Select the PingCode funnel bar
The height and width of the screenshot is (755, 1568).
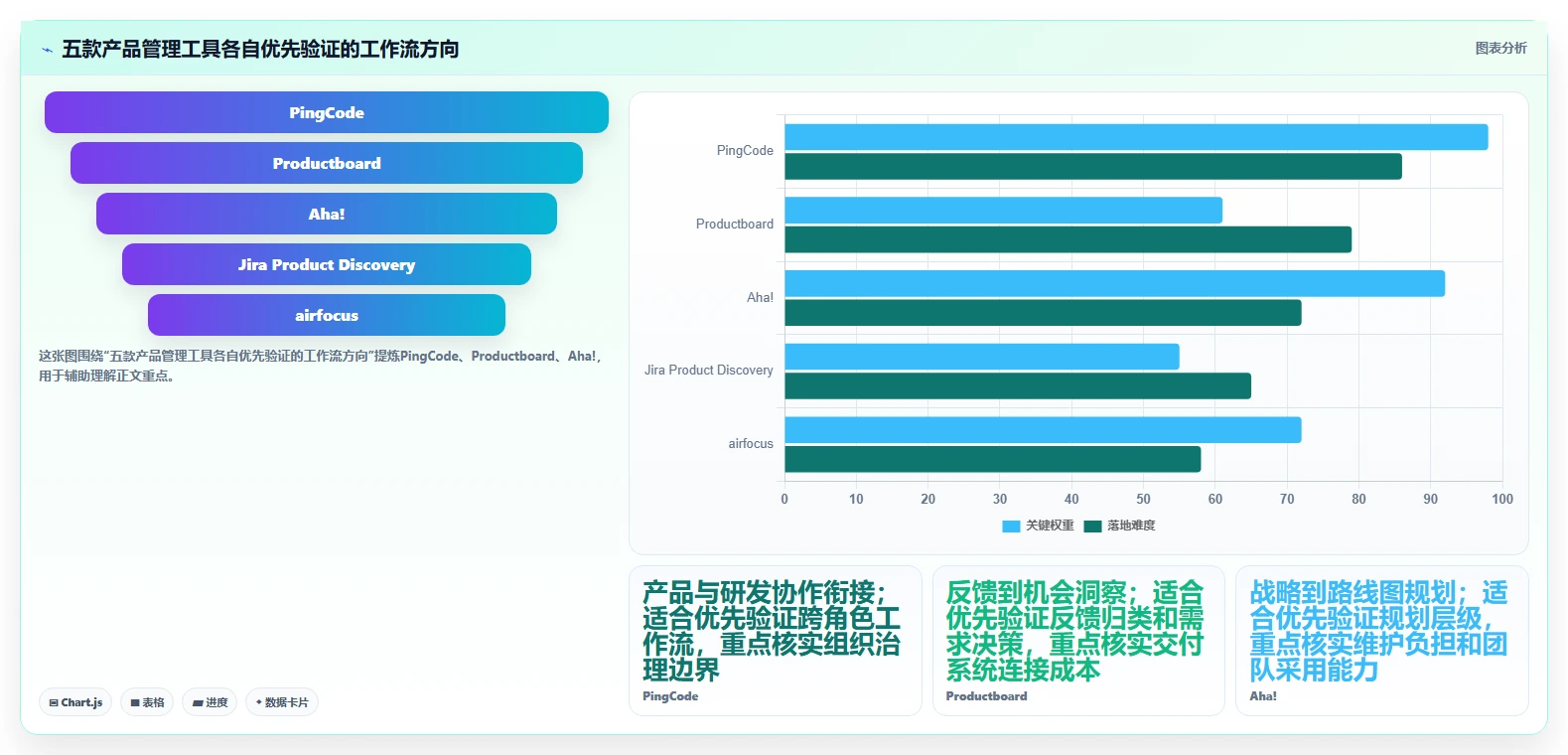tap(327, 112)
